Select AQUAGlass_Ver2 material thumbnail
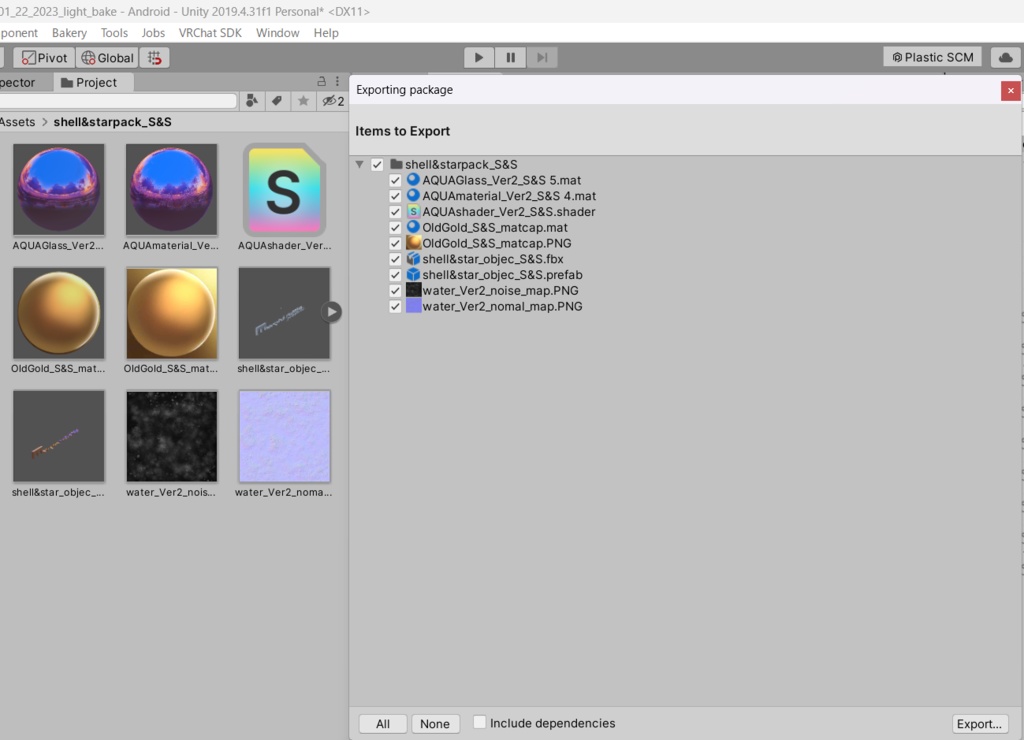Viewport: 1024px width, 740px height. tap(58, 189)
